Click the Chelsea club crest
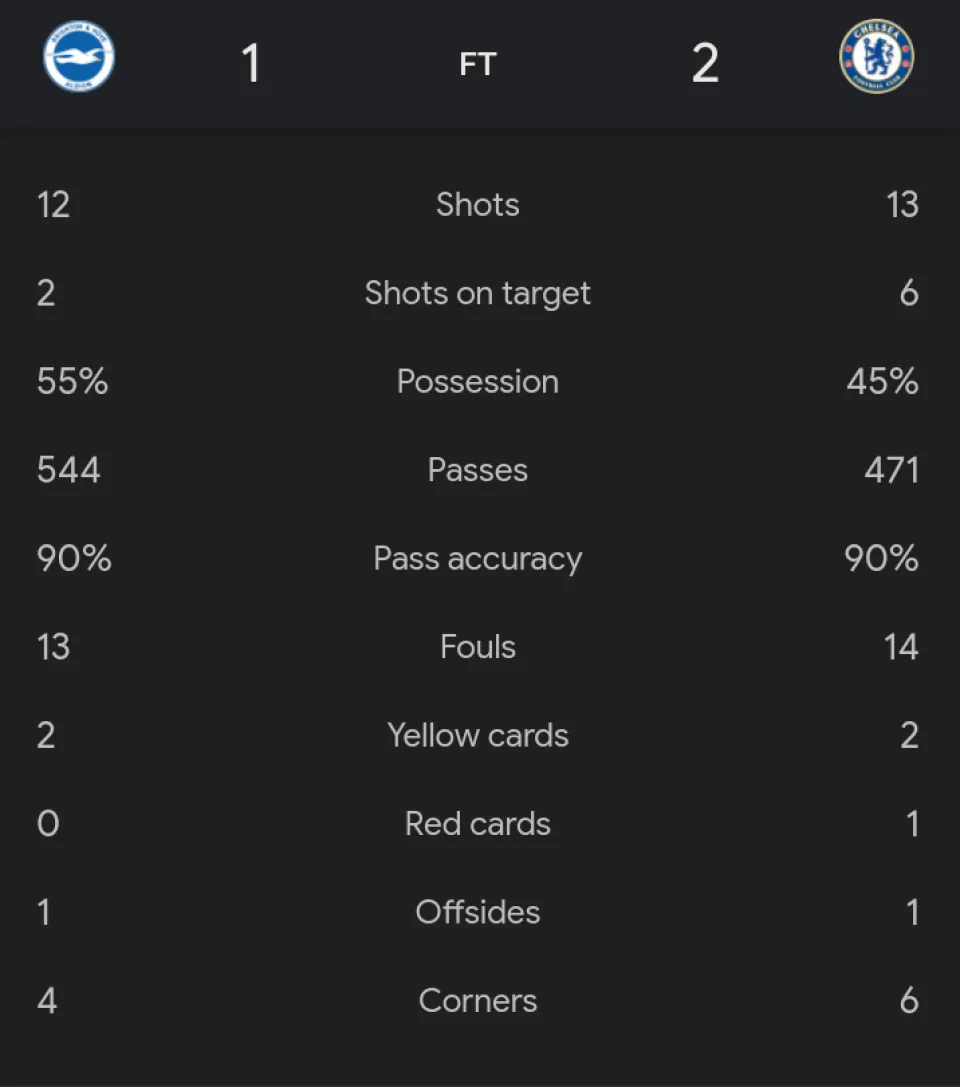This screenshot has height=1087, width=960. point(876,57)
